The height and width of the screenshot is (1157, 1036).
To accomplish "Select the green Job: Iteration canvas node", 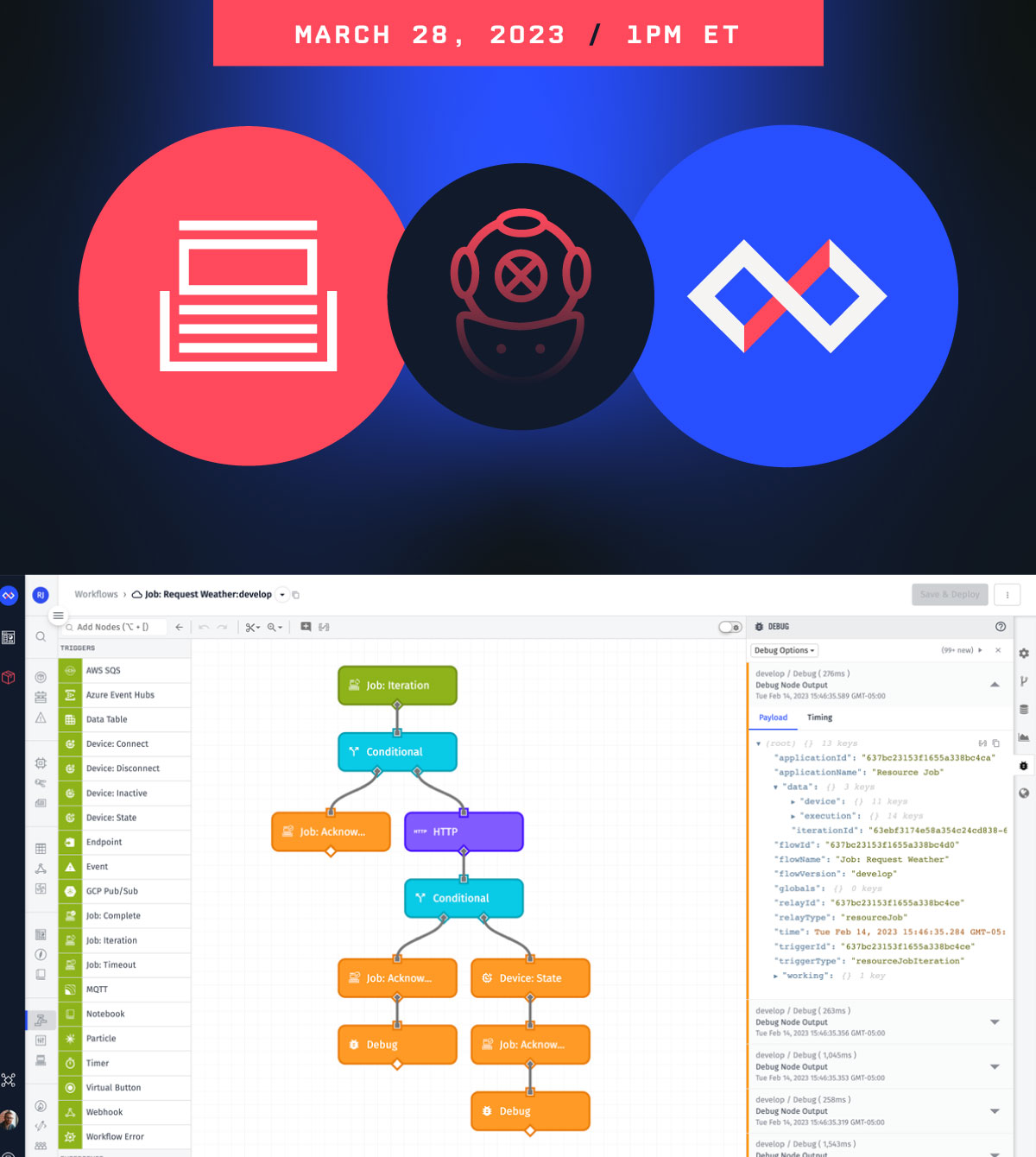I will pyautogui.click(x=397, y=686).
